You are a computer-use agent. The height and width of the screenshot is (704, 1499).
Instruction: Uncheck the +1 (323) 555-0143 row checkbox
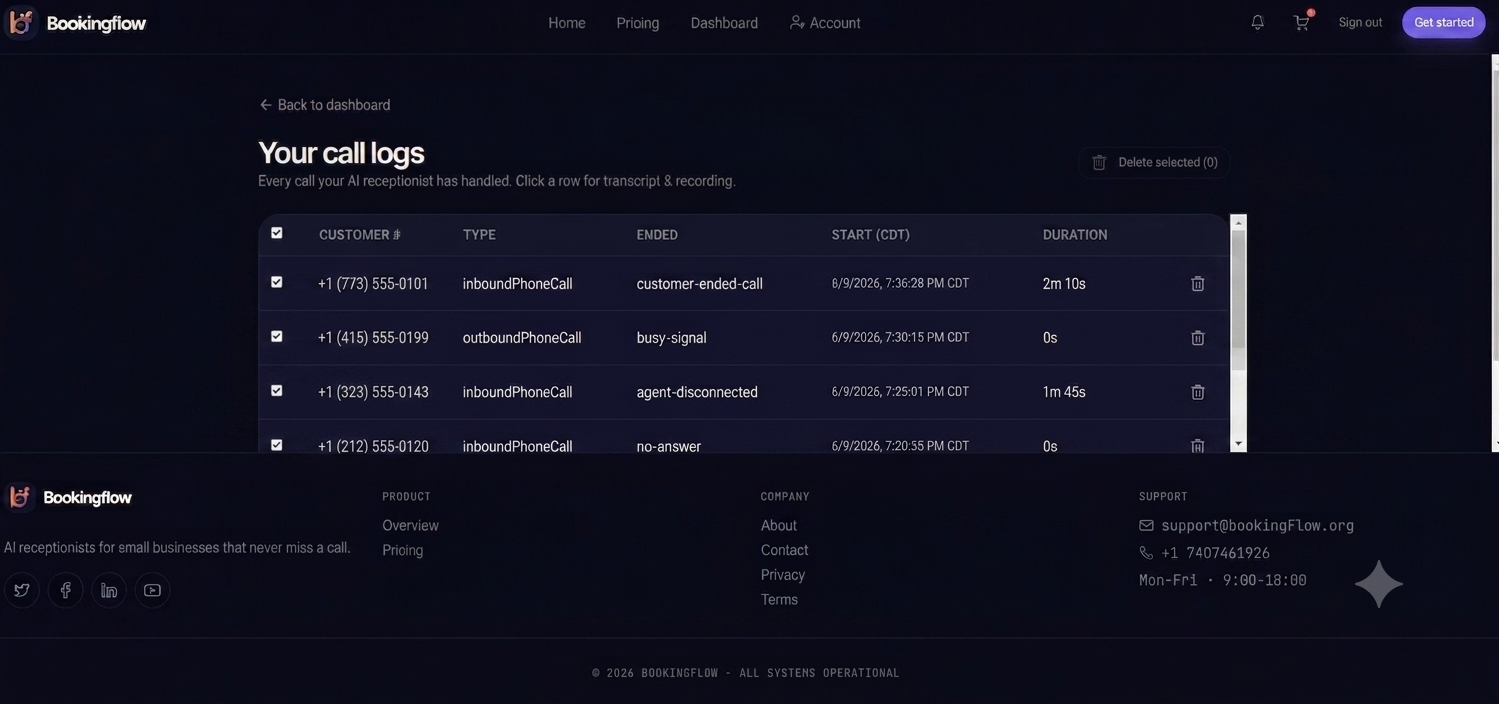point(277,391)
